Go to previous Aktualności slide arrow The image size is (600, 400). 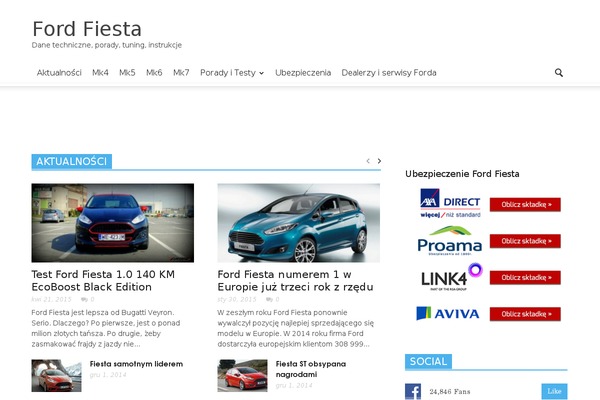[368, 161]
